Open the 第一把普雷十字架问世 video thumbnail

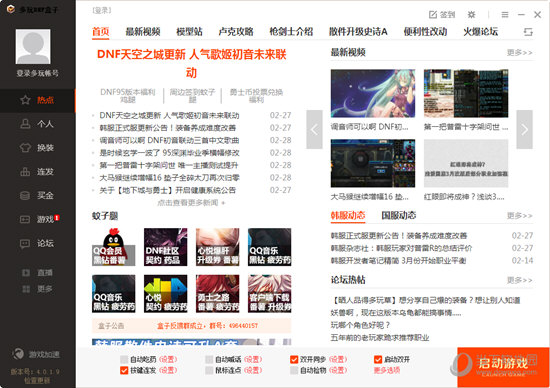pos(466,93)
